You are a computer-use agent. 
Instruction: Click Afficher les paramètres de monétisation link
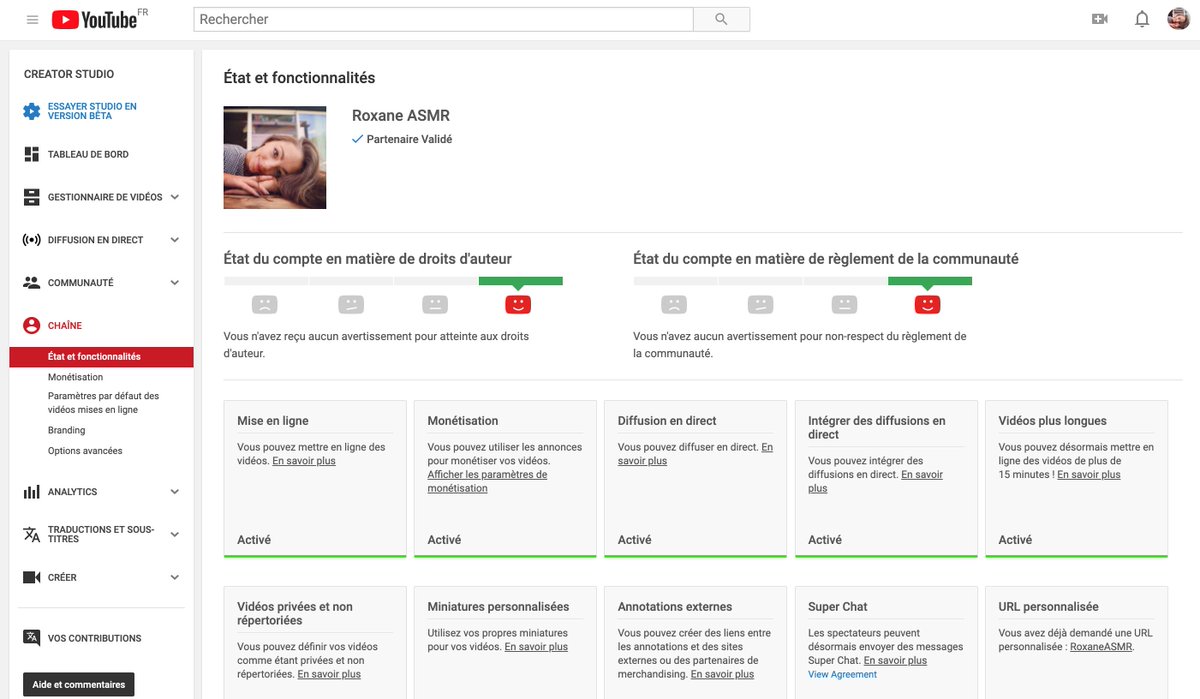(487, 482)
